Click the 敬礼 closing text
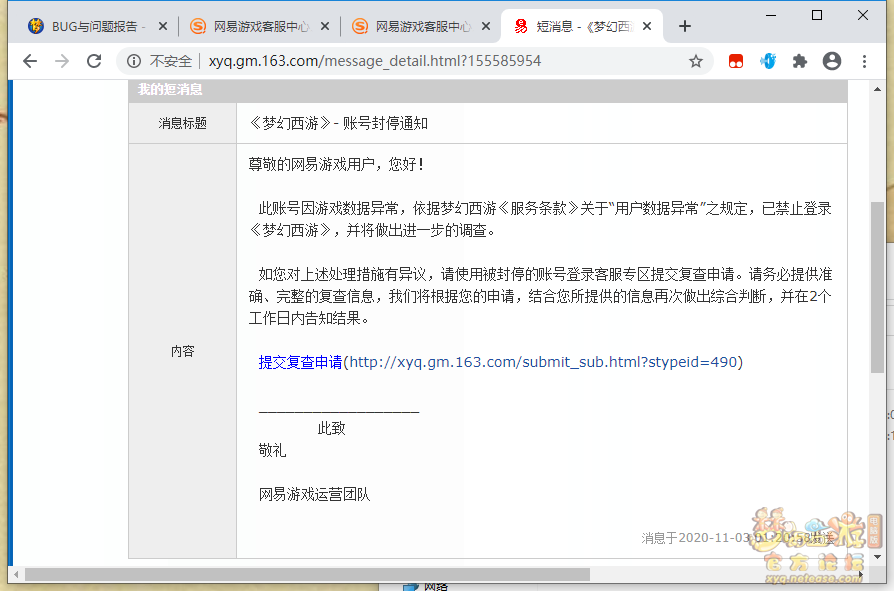The height and width of the screenshot is (591, 894). pyautogui.click(x=272, y=450)
